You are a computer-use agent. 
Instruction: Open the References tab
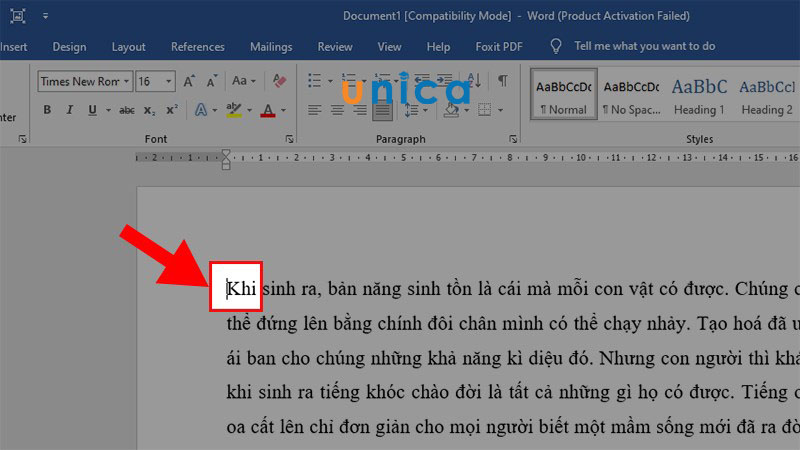pos(197,46)
